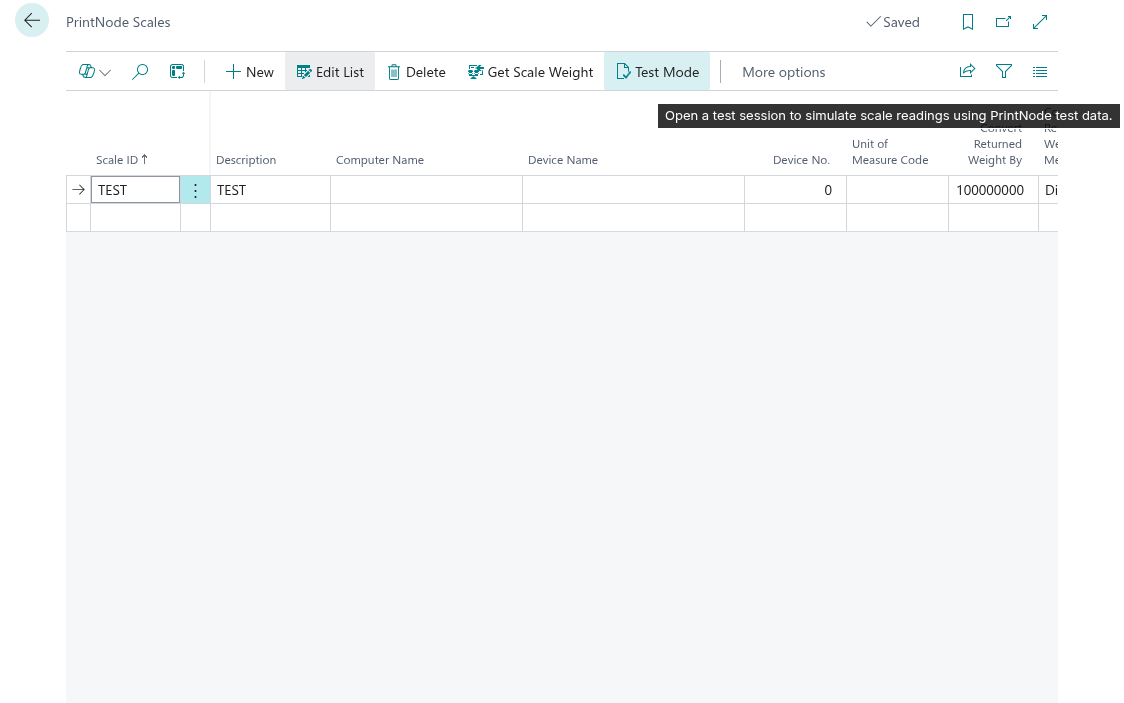Image resolution: width=1124 pixels, height=703 pixels.
Task: Expand the Copilot dropdown chevron
Action: [105, 73]
